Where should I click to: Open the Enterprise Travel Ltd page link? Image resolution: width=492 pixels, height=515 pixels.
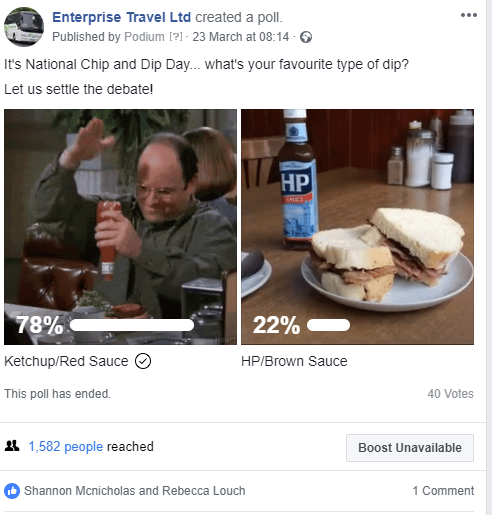121,17
